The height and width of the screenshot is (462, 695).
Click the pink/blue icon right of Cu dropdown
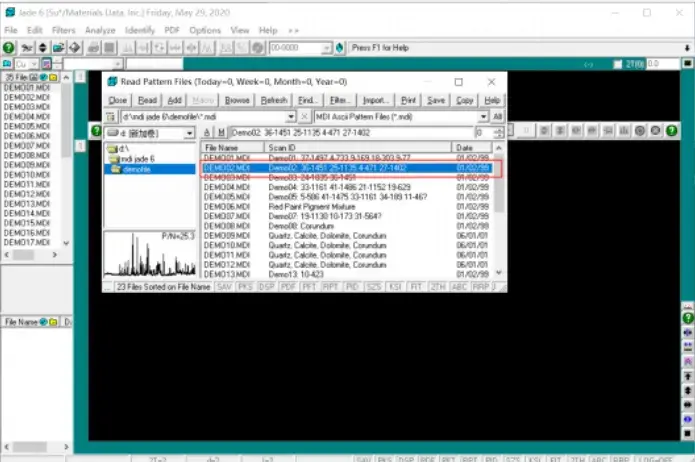(x=46, y=64)
